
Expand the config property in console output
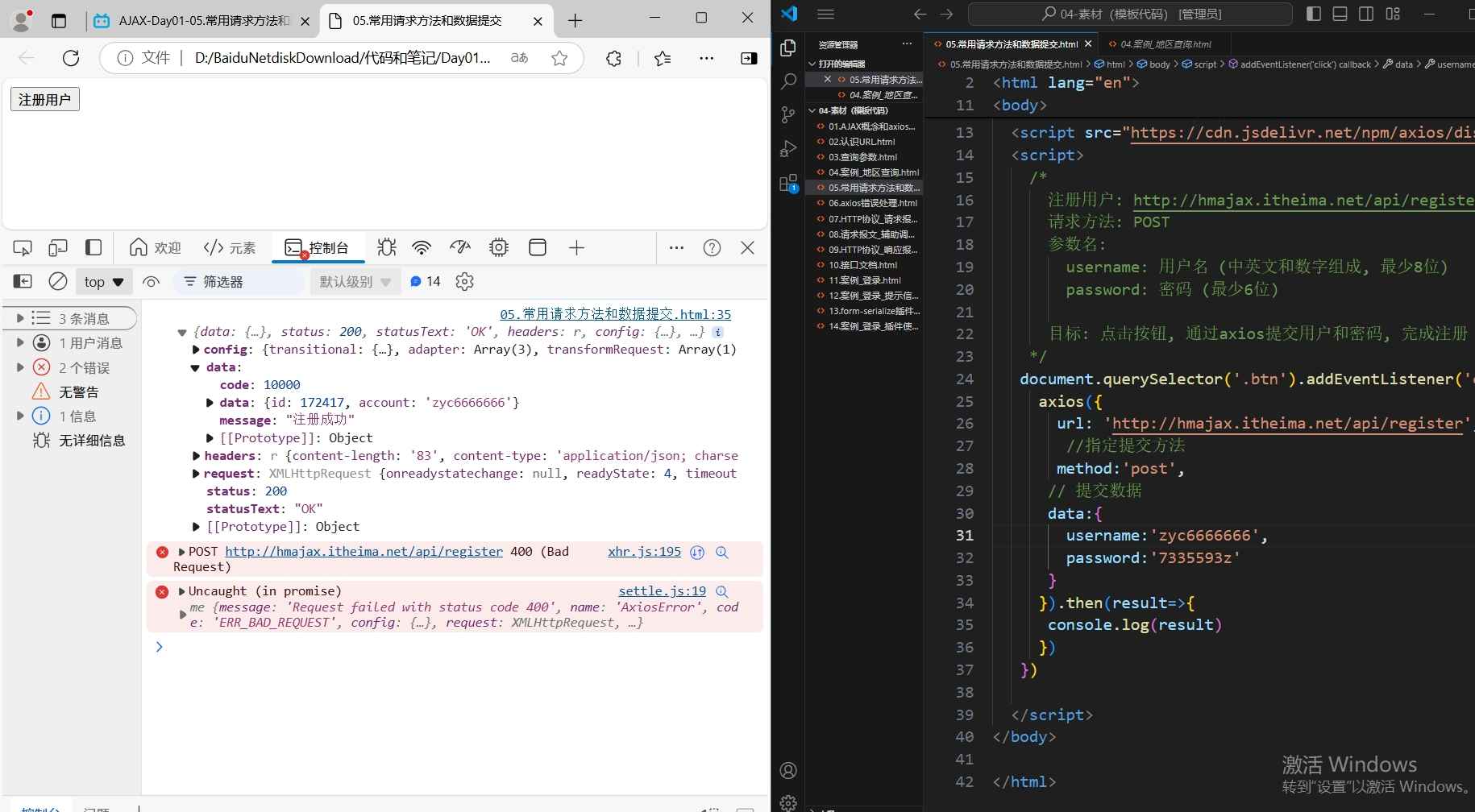click(x=196, y=350)
